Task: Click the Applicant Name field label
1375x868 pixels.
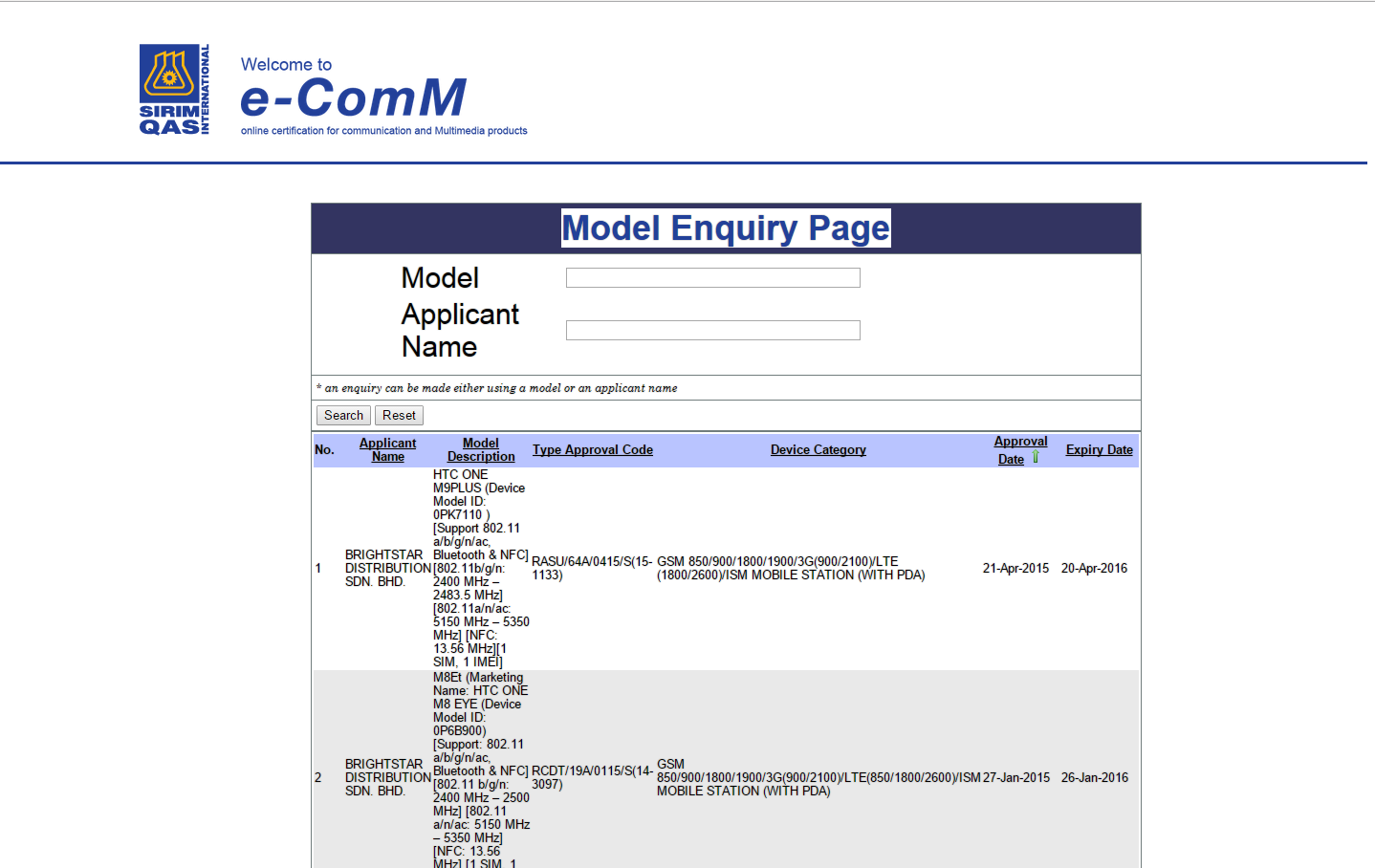Action: pos(460,331)
